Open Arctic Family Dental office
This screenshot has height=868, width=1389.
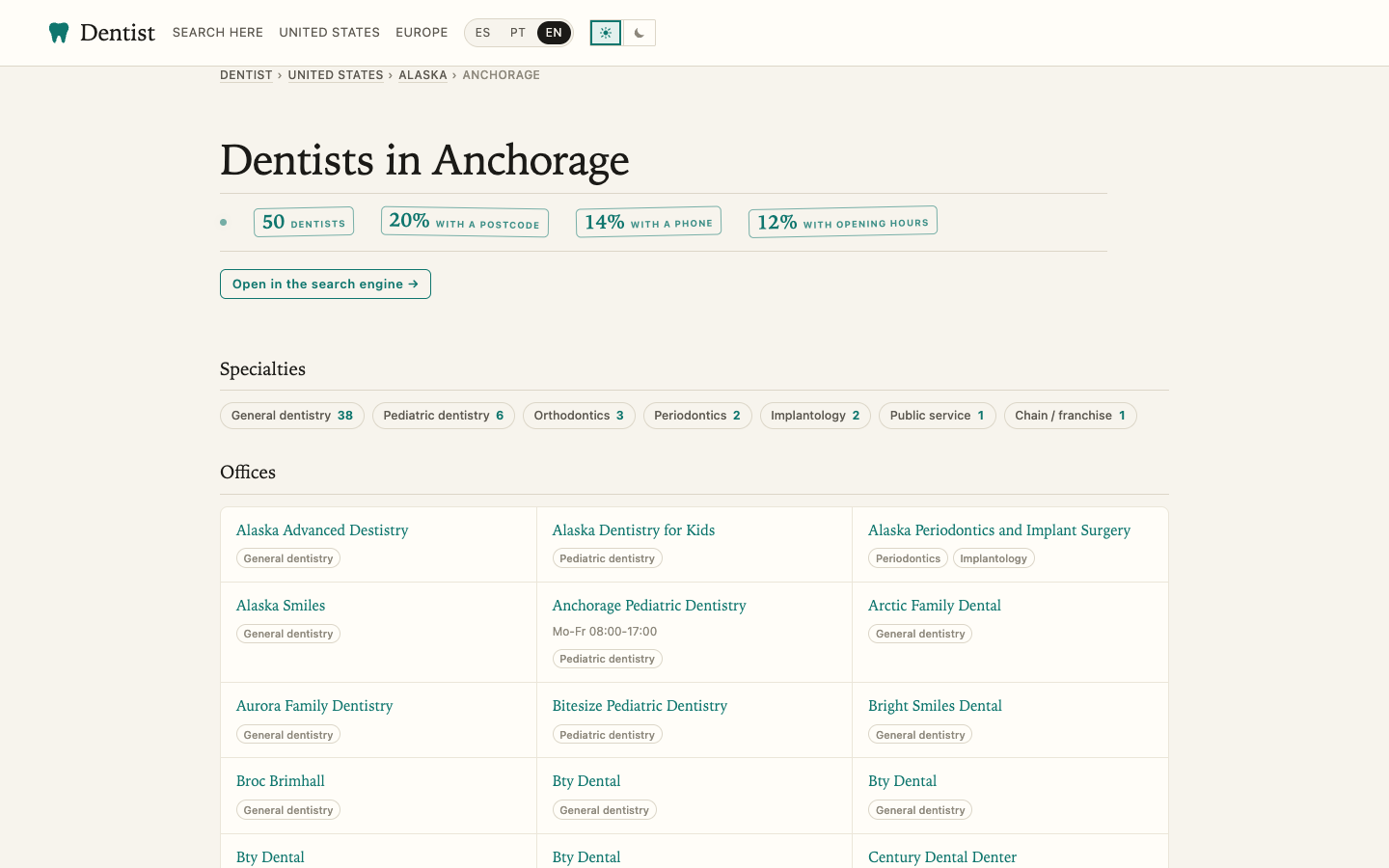tap(935, 606)
